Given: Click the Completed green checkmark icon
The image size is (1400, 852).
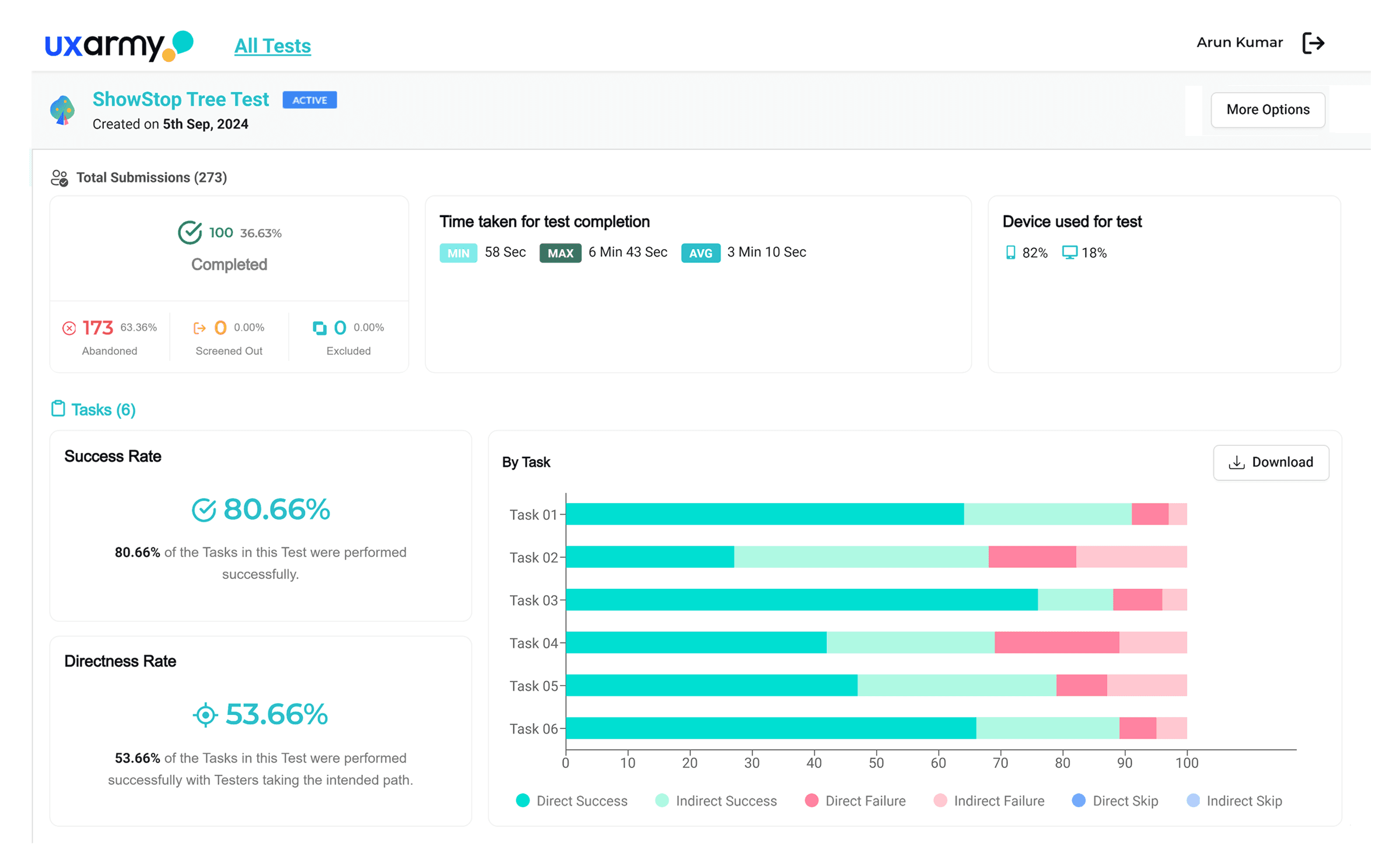Looking at the screenshot, I should 190,232.
